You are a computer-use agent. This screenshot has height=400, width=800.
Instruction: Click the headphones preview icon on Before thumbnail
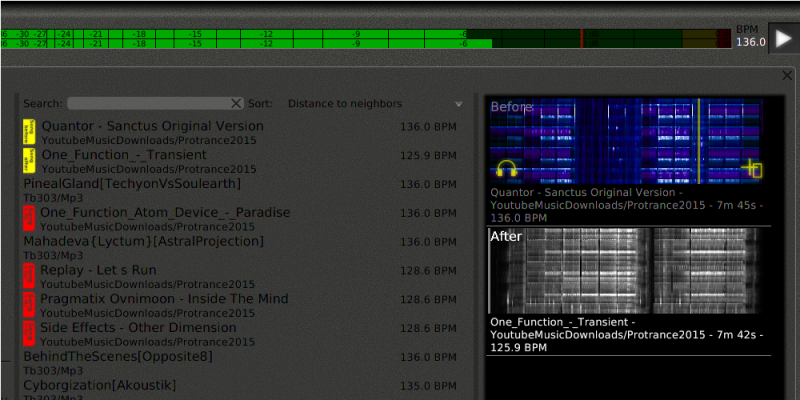click(506, 168)
